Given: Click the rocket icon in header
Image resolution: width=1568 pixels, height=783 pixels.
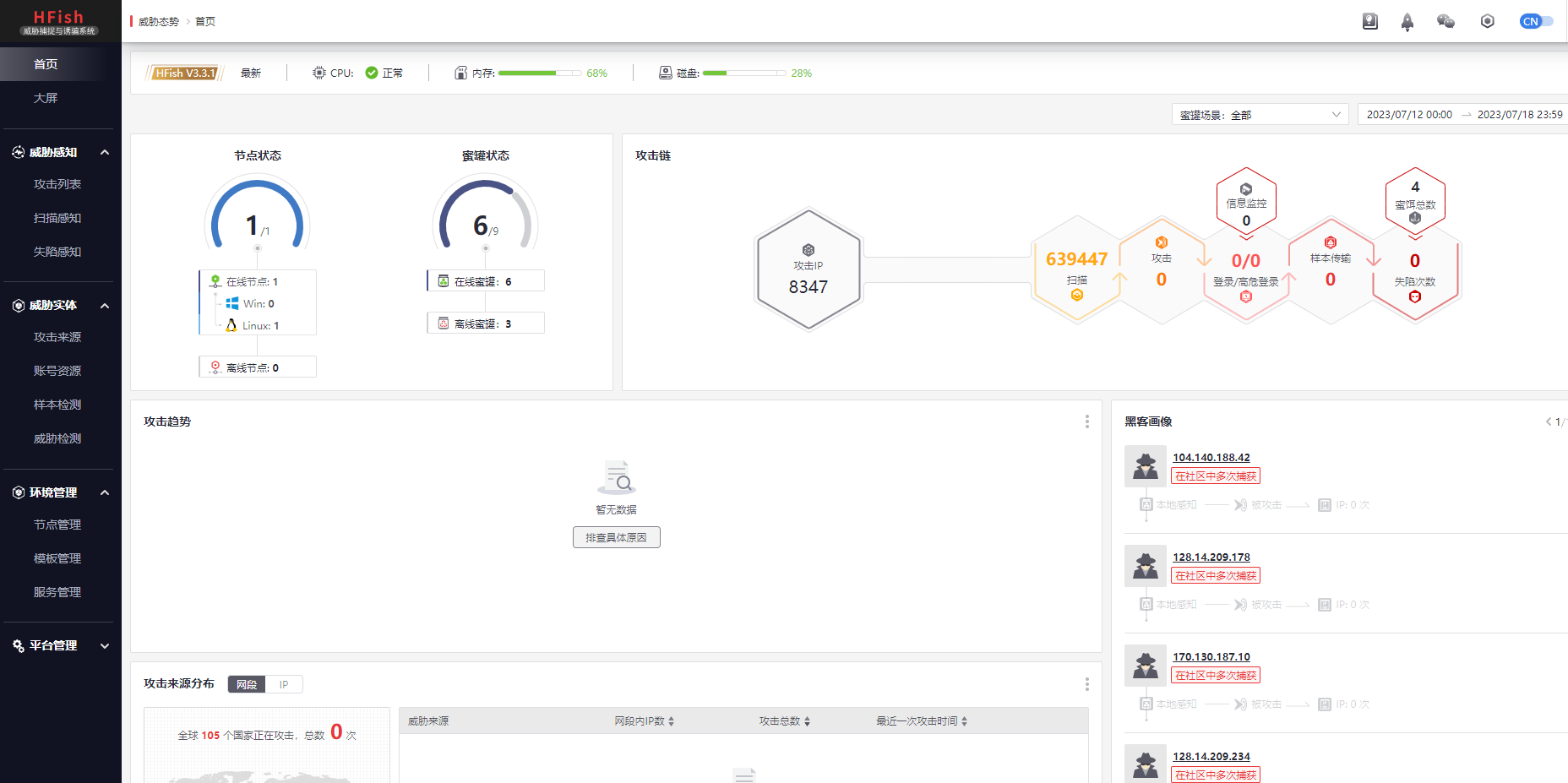Looking at the screenshot, I should click(1407, 22).
